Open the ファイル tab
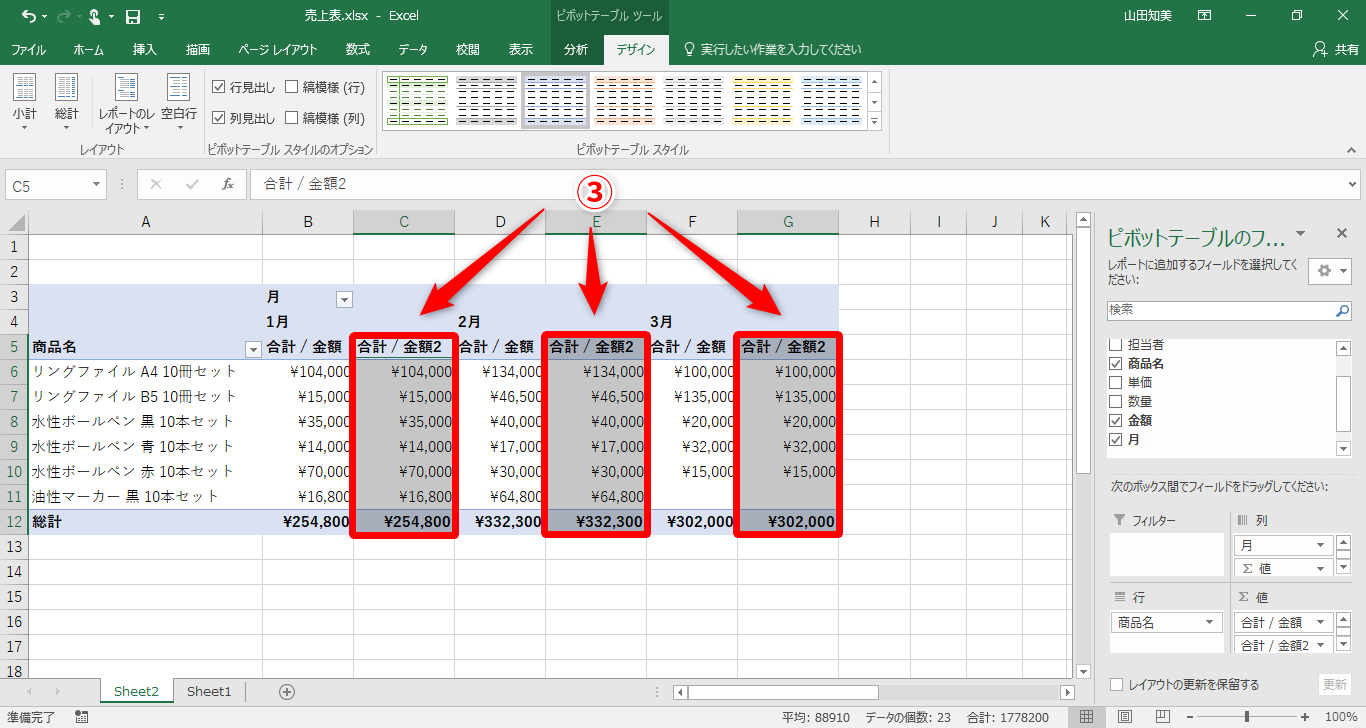1366x728 pixels. coord(28,49)
